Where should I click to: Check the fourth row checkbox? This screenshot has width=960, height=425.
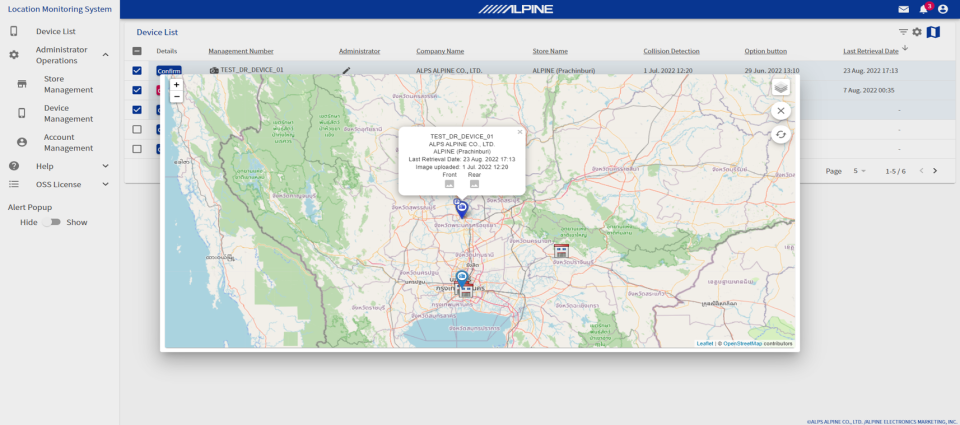[137, 129]
